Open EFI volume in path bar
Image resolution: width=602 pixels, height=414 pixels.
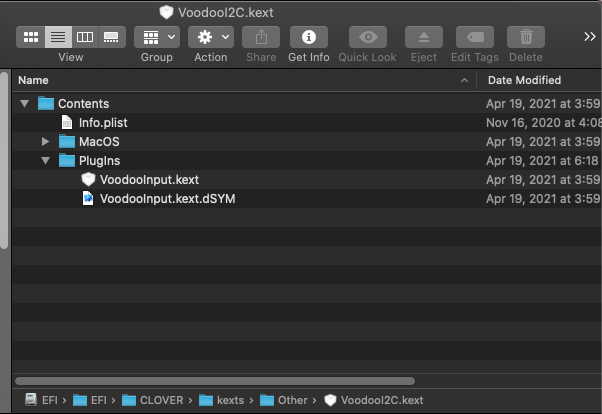point(41,400)
